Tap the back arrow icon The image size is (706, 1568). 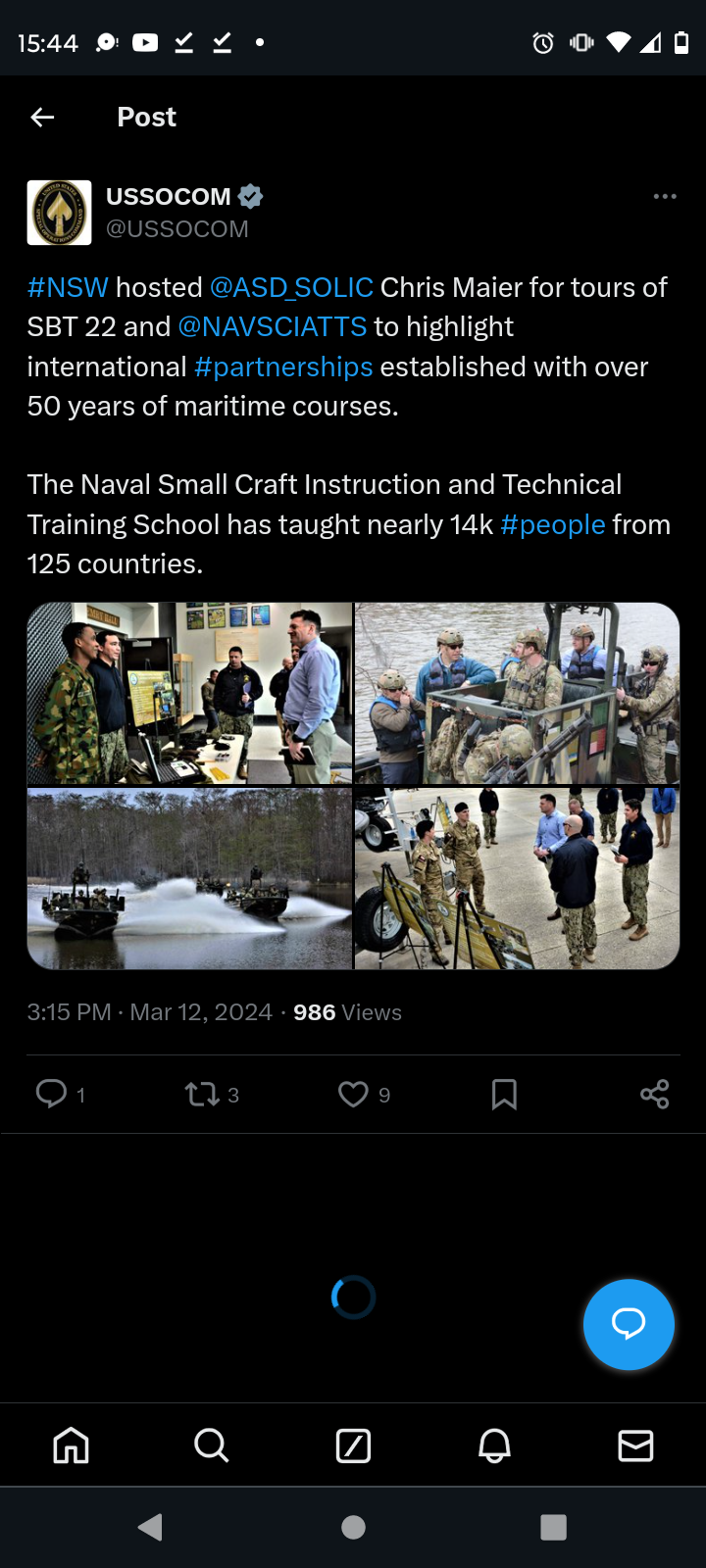click(42, 118)
